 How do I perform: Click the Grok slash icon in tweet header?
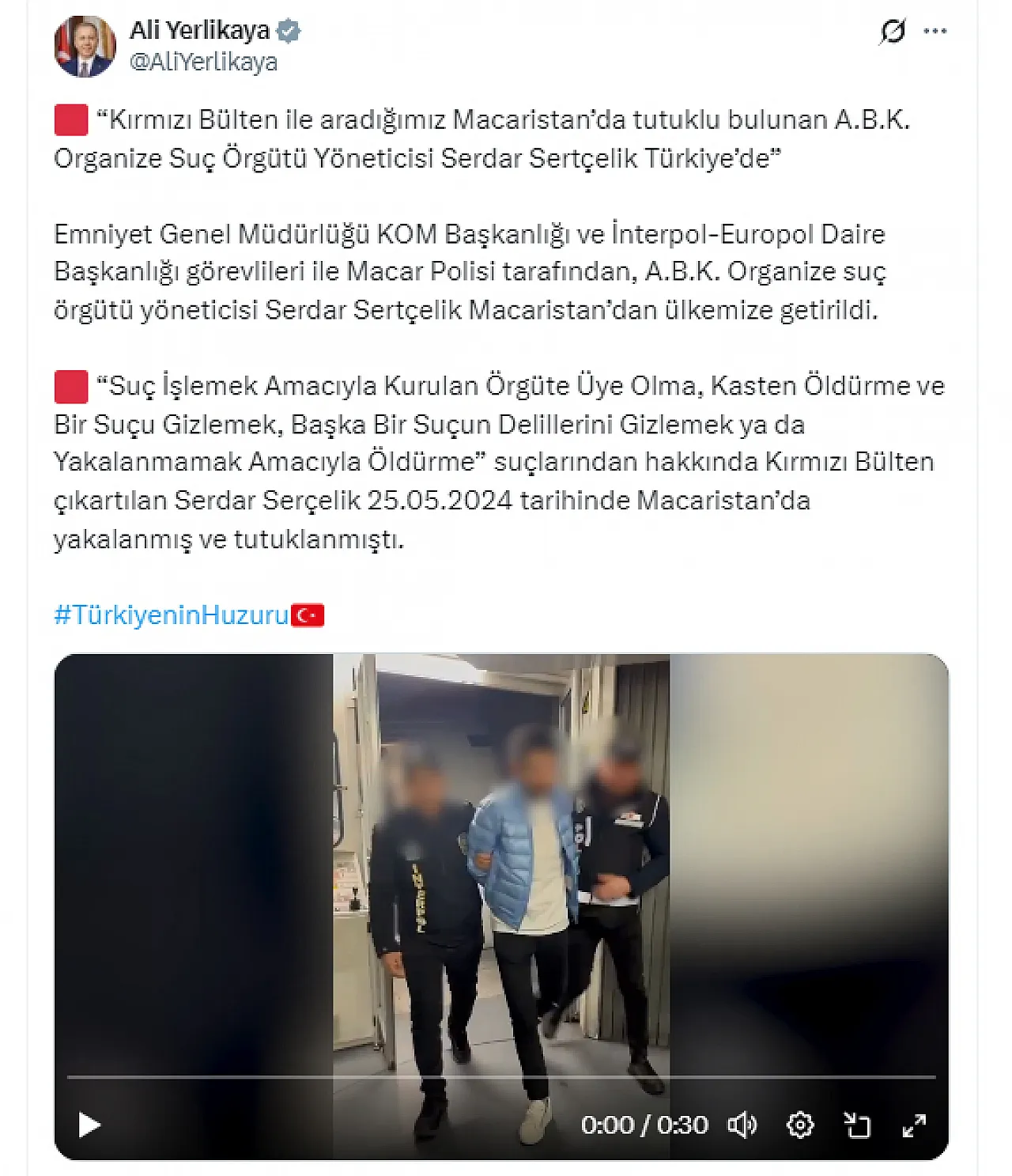[893, 32]
